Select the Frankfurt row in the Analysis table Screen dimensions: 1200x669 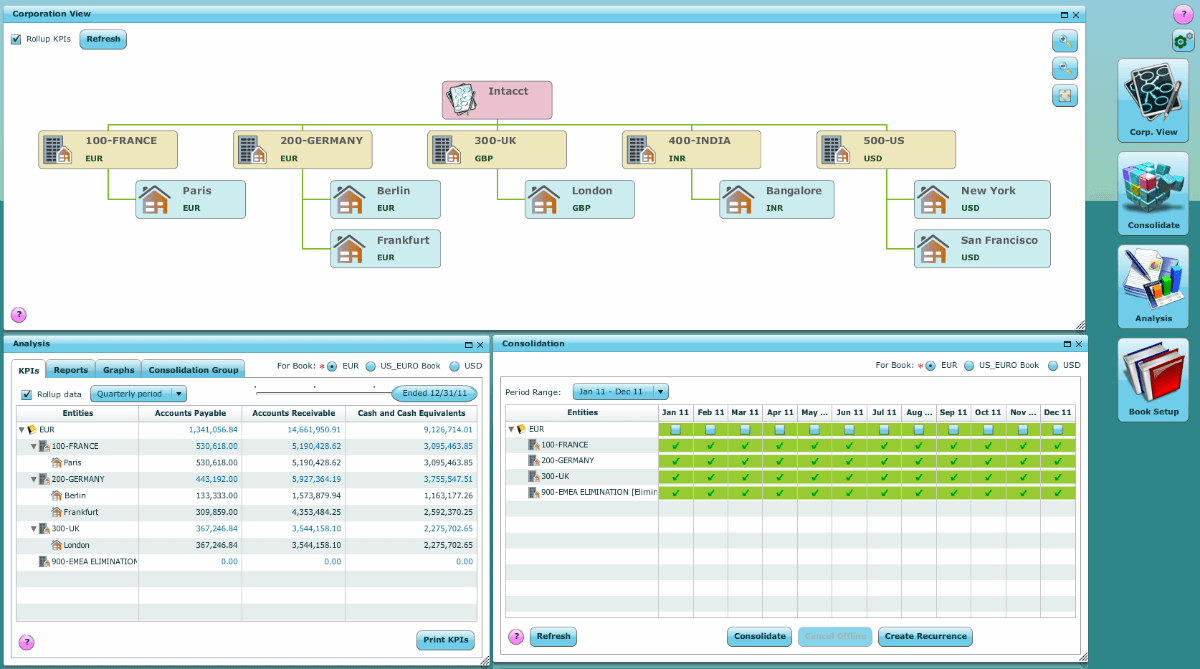click(247, 512)
